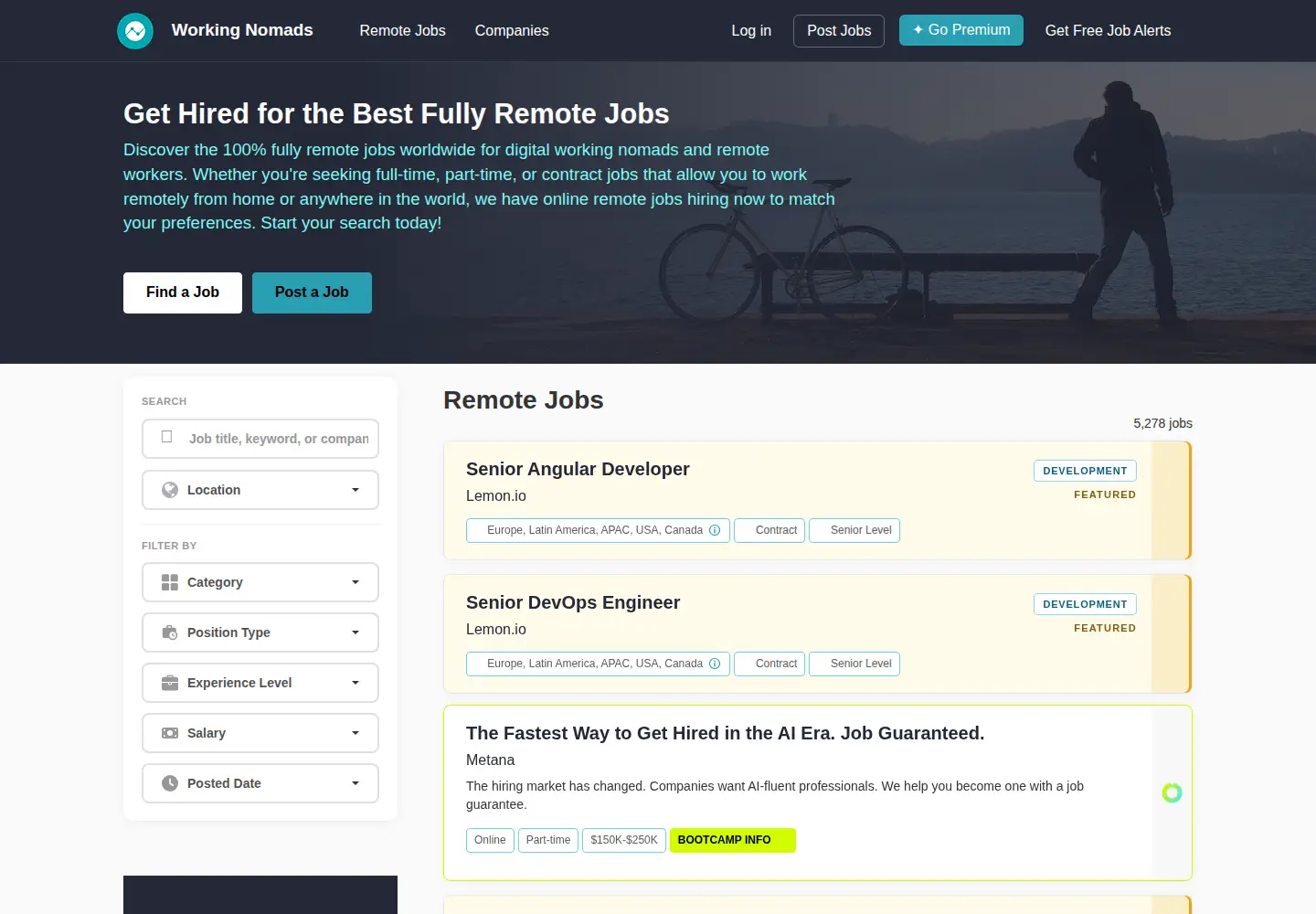Click Lemon.io under Senior Angular Developer
1316x914 pixels.
(x=496, y=495)
